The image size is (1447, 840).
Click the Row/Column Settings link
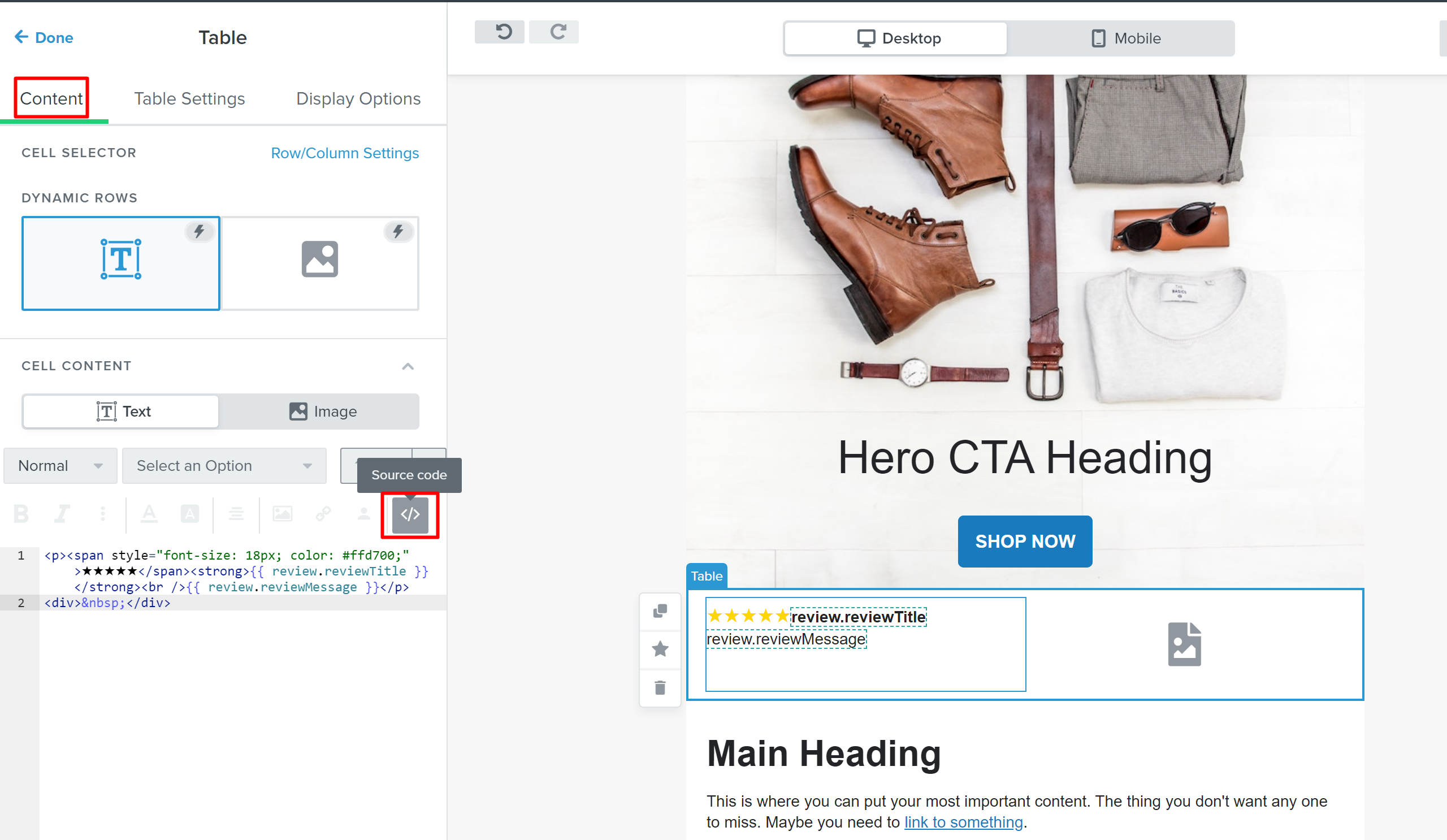coord(345,153)
